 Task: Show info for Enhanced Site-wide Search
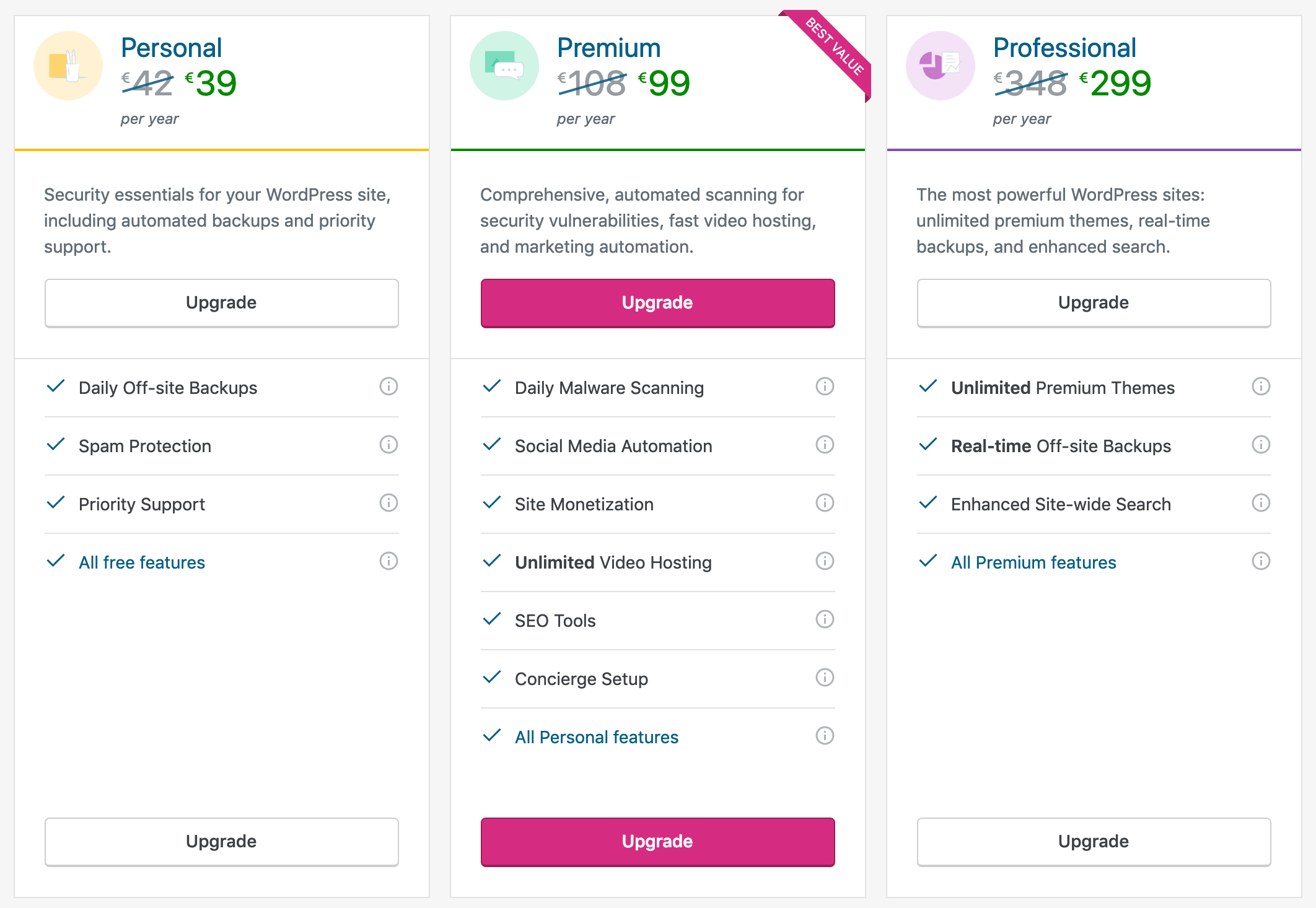point(1261,503)
